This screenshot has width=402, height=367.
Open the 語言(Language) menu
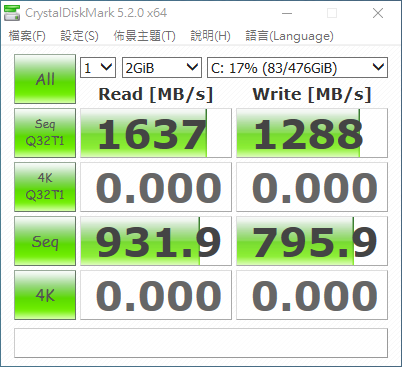289,36
